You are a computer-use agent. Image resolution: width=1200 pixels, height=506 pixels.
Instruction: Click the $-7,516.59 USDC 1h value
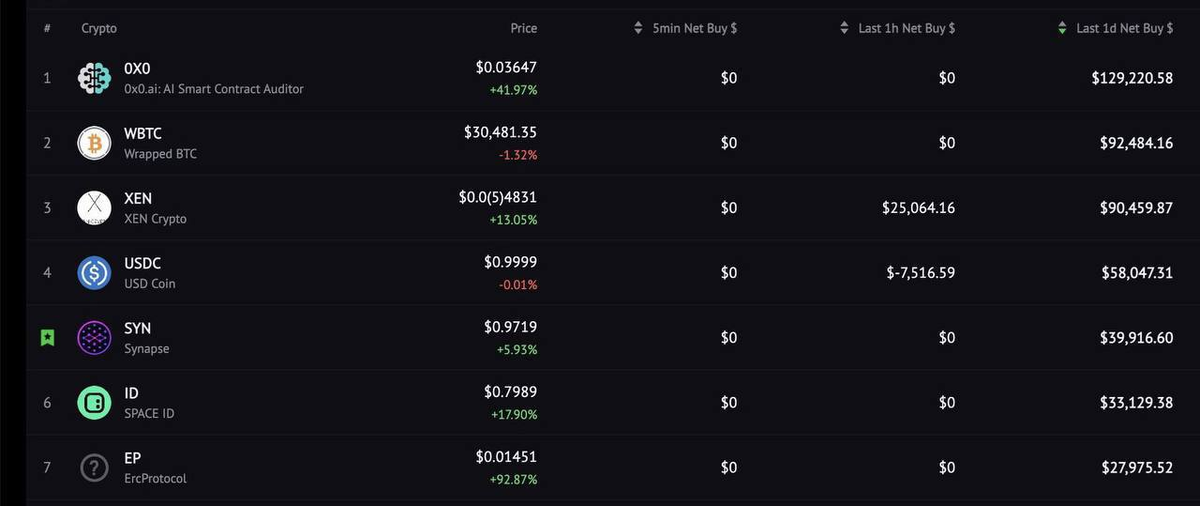(918, 273)
